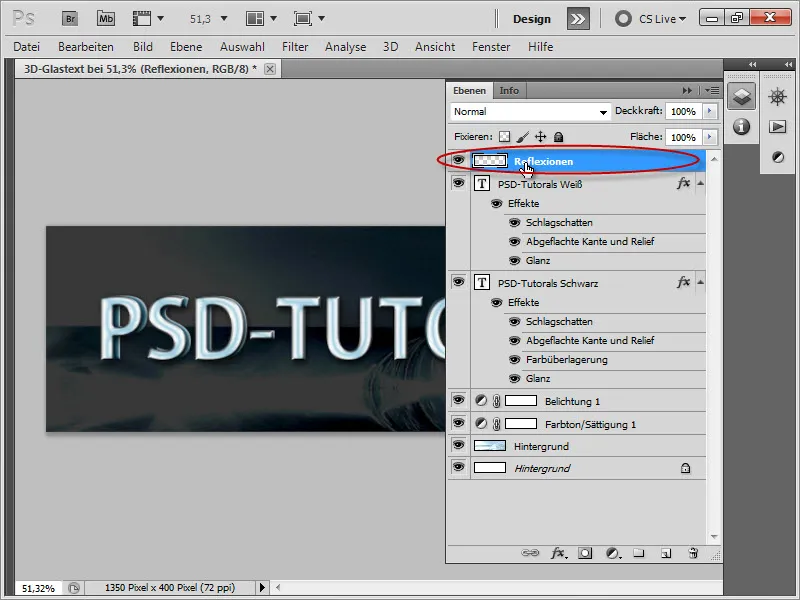Open the Layers panel dock icon
This screenshot has height=600, width=800.
click(x=741, y=96)
